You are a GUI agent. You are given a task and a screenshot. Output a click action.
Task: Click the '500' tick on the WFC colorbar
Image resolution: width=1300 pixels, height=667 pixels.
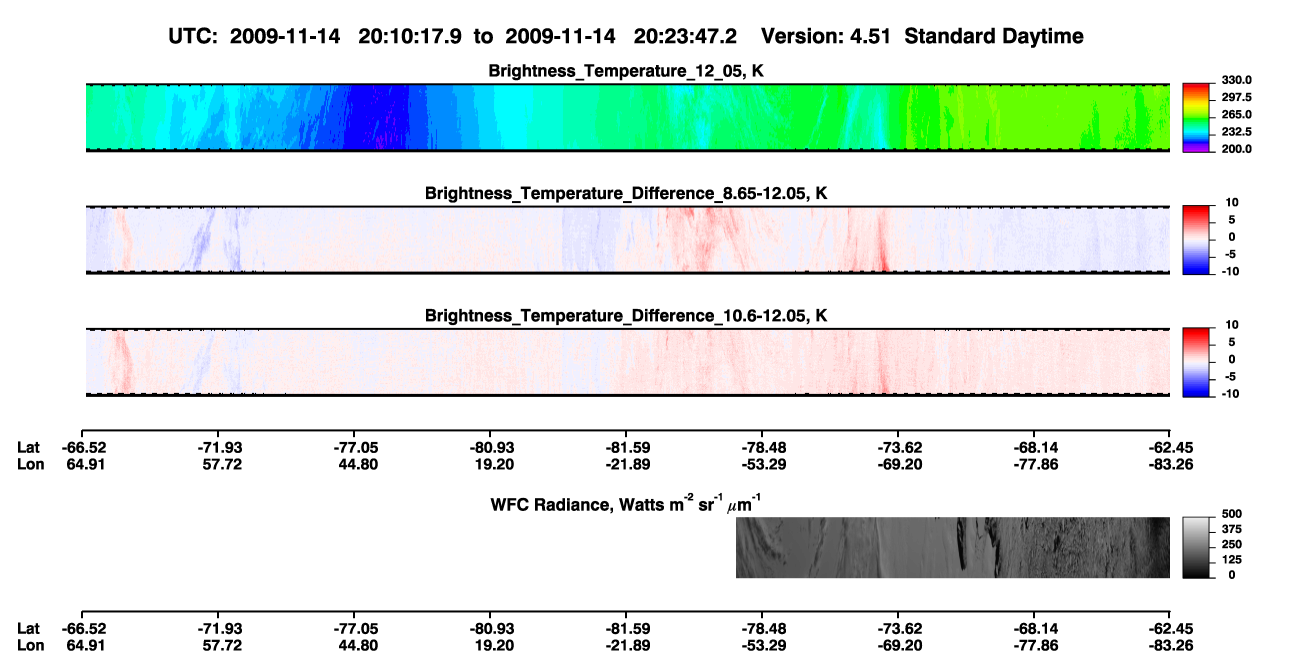pos(1234,514)
